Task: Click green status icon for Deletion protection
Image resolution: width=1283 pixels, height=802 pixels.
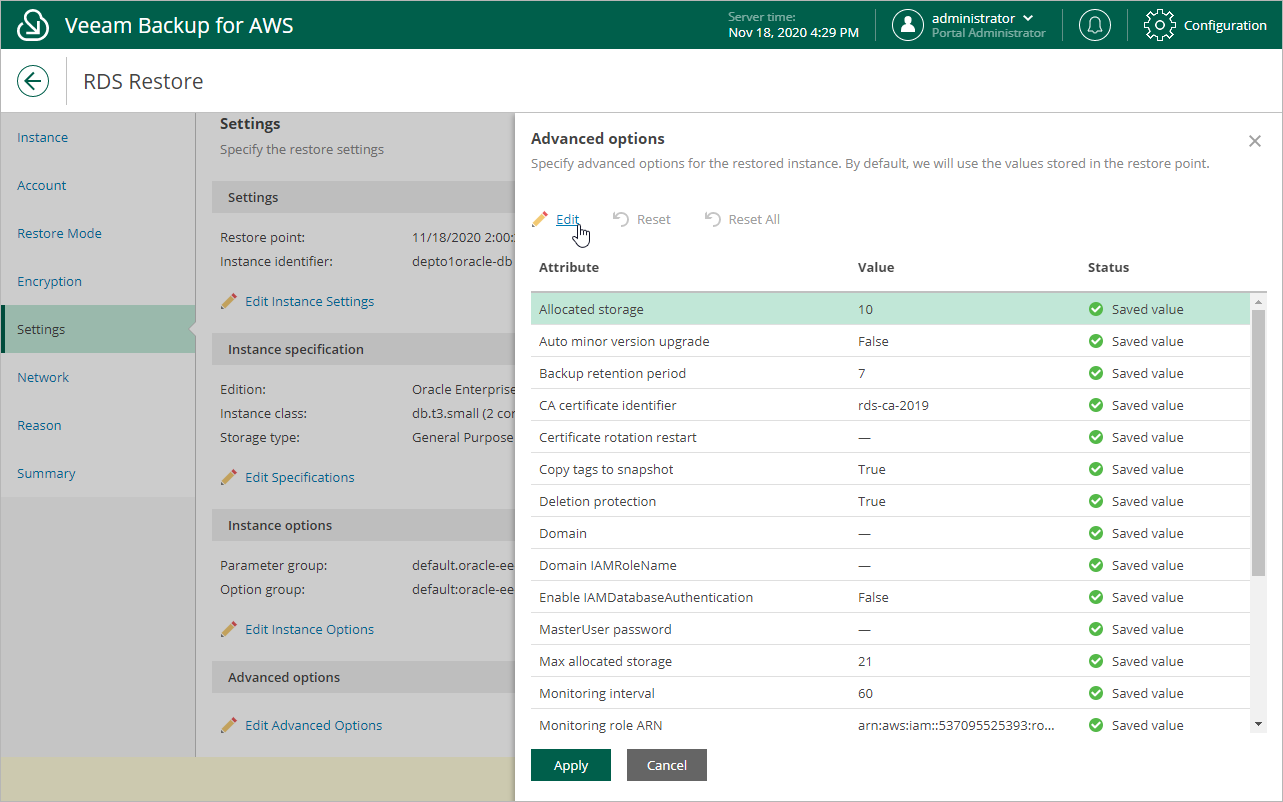Action: pos(1096,501)
